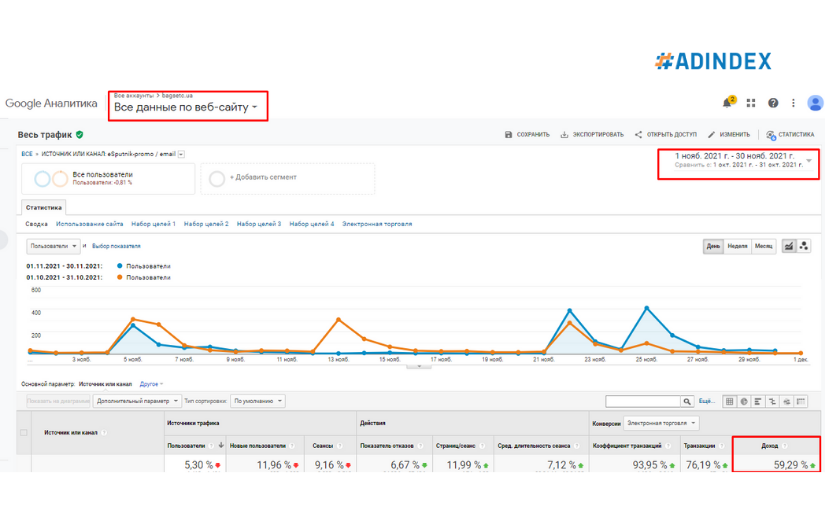Show help for Источник или канал column
Screen dimensions: 825x525
[x=104, y=433]
